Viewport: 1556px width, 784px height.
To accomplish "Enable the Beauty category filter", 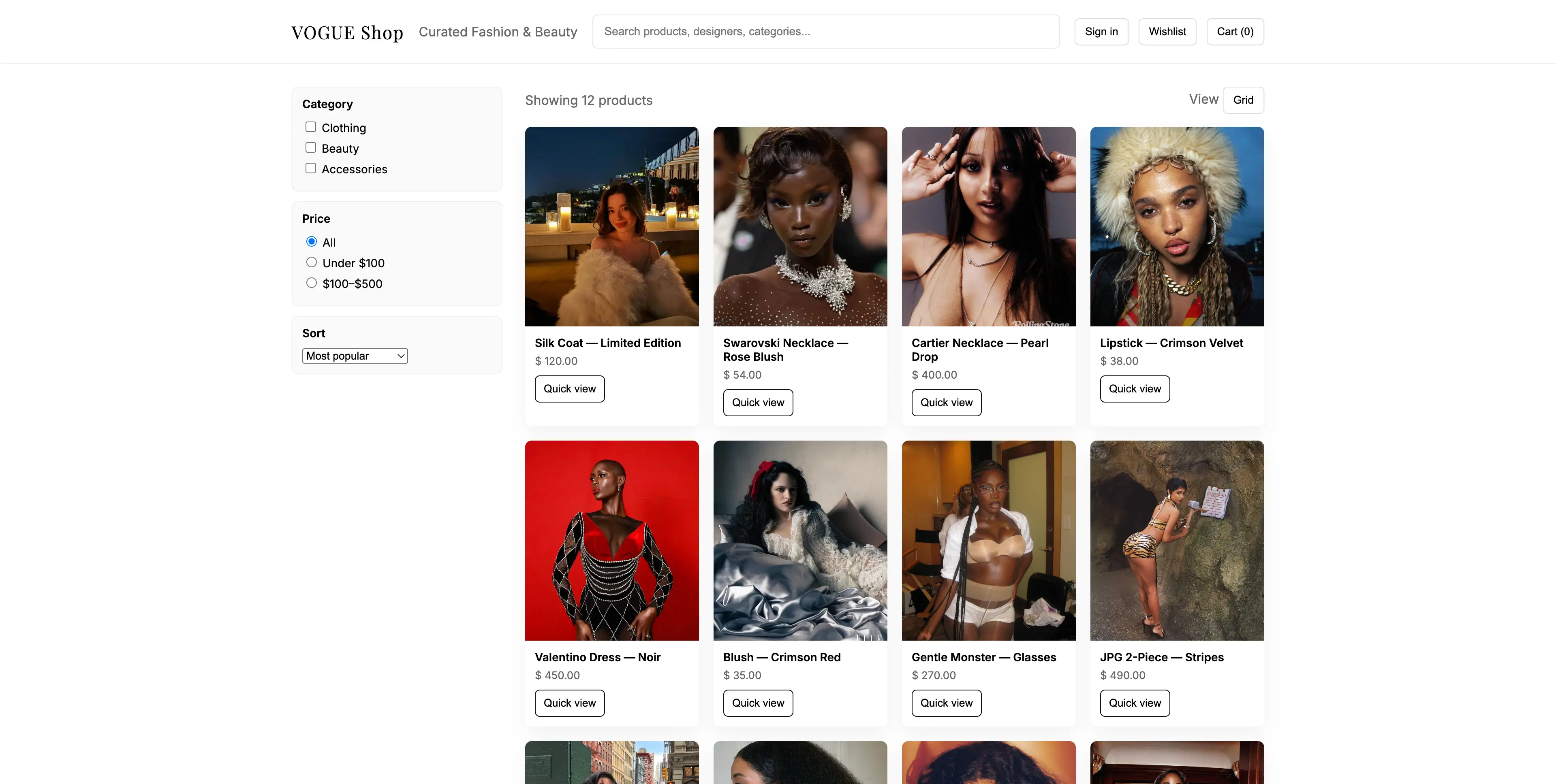I will click(x=311, y=147).
